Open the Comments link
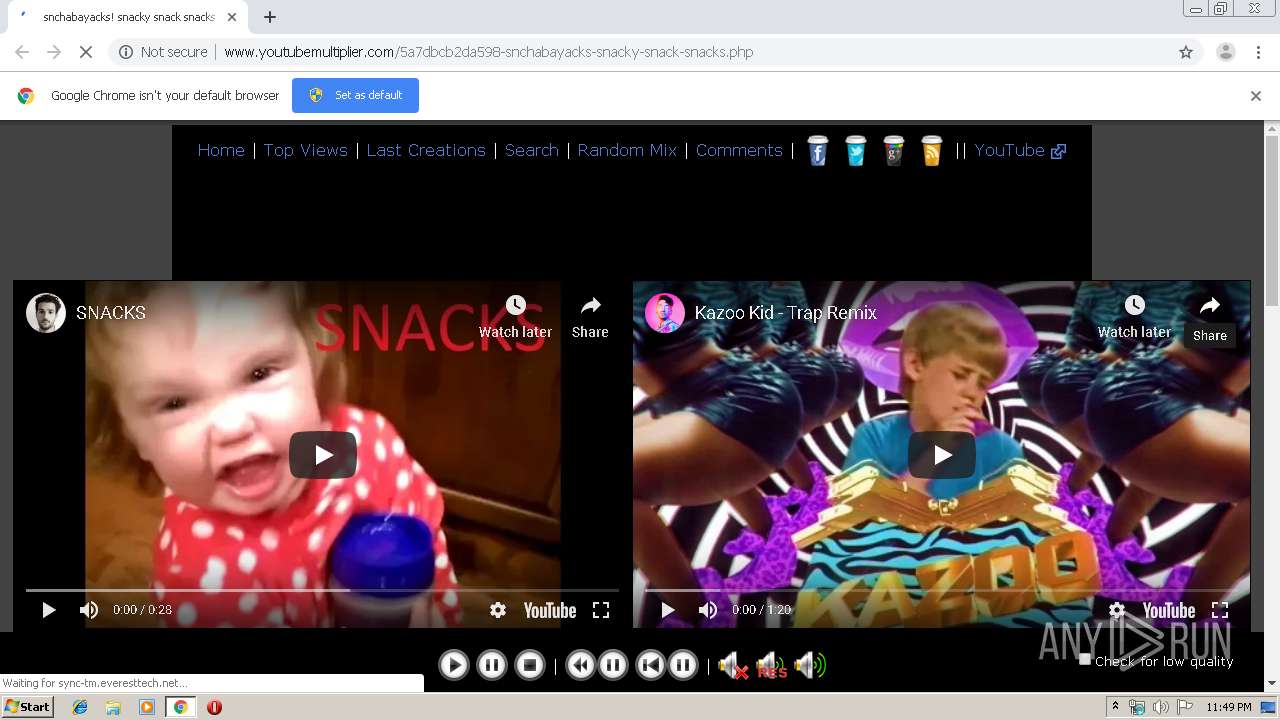The image size is (1280, 720). (739, 150)
